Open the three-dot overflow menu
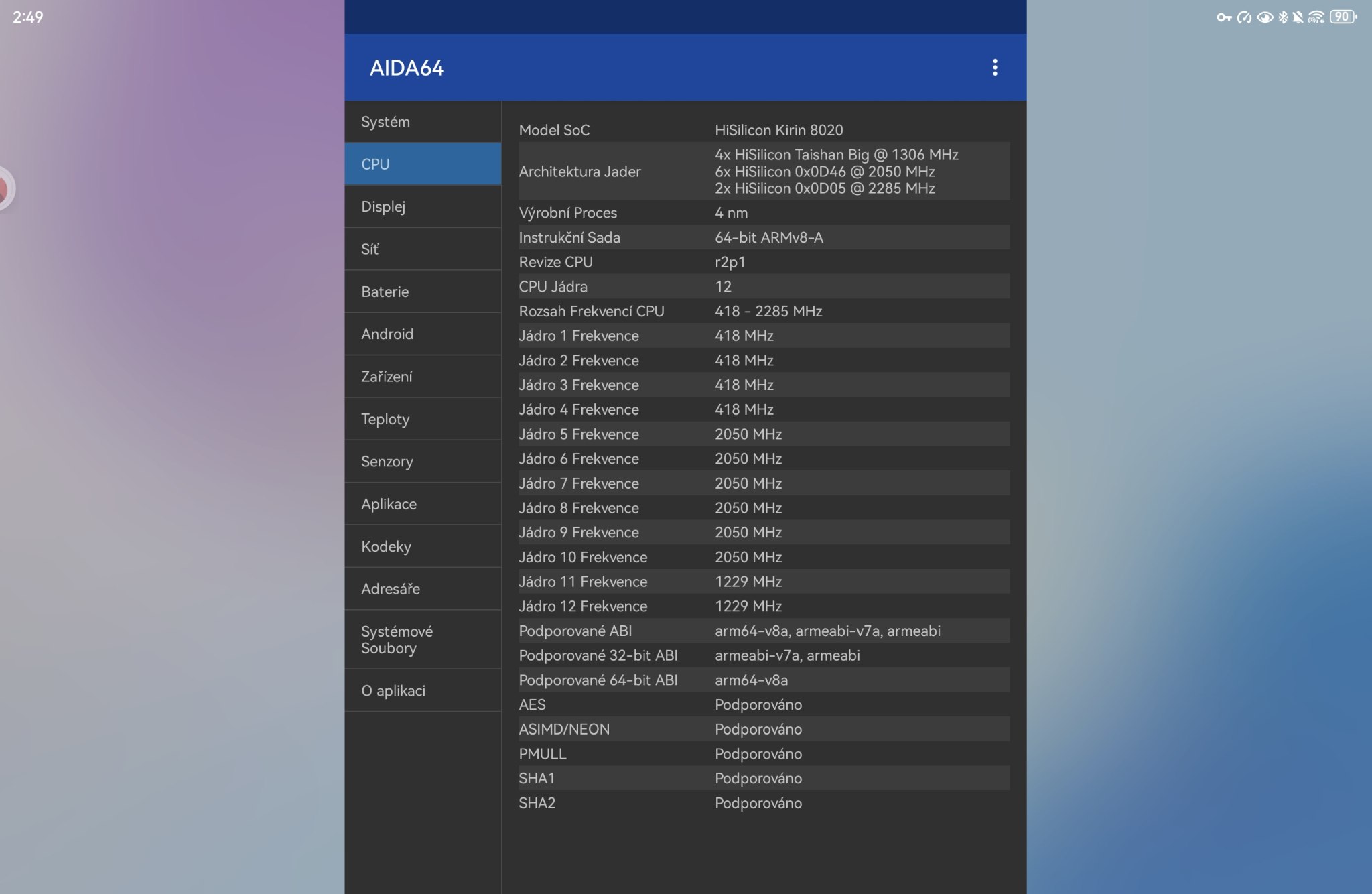 995,67
